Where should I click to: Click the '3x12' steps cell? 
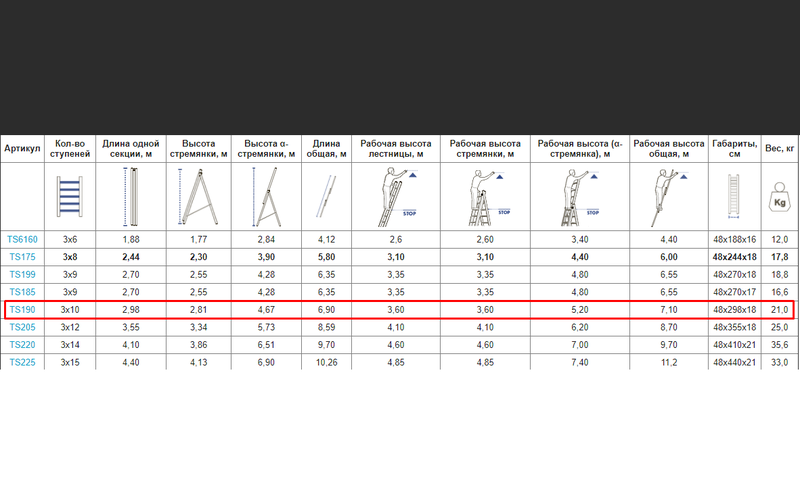click(70, 327)
